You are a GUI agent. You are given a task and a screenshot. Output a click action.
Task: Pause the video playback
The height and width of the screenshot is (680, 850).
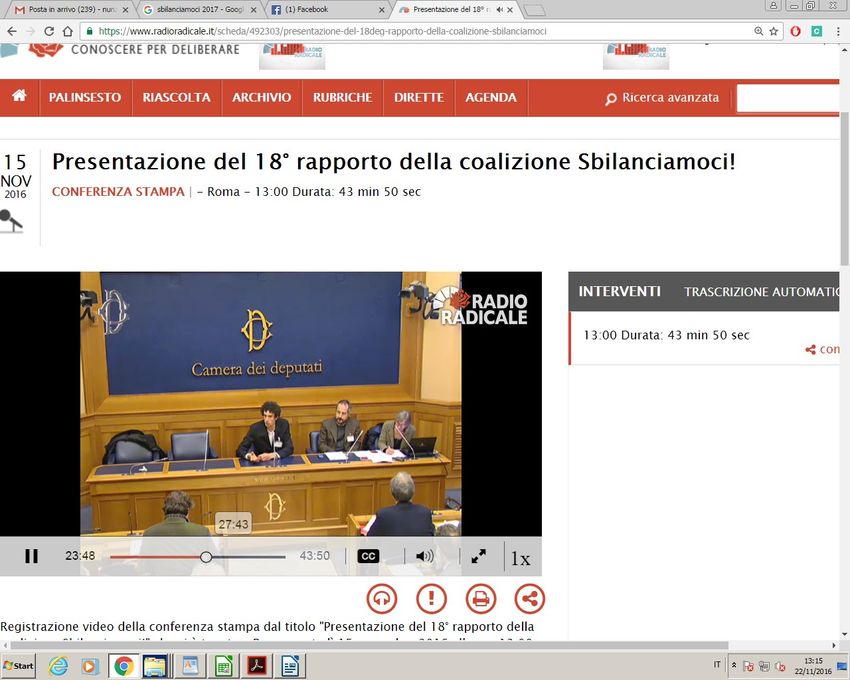coord(31,557)
